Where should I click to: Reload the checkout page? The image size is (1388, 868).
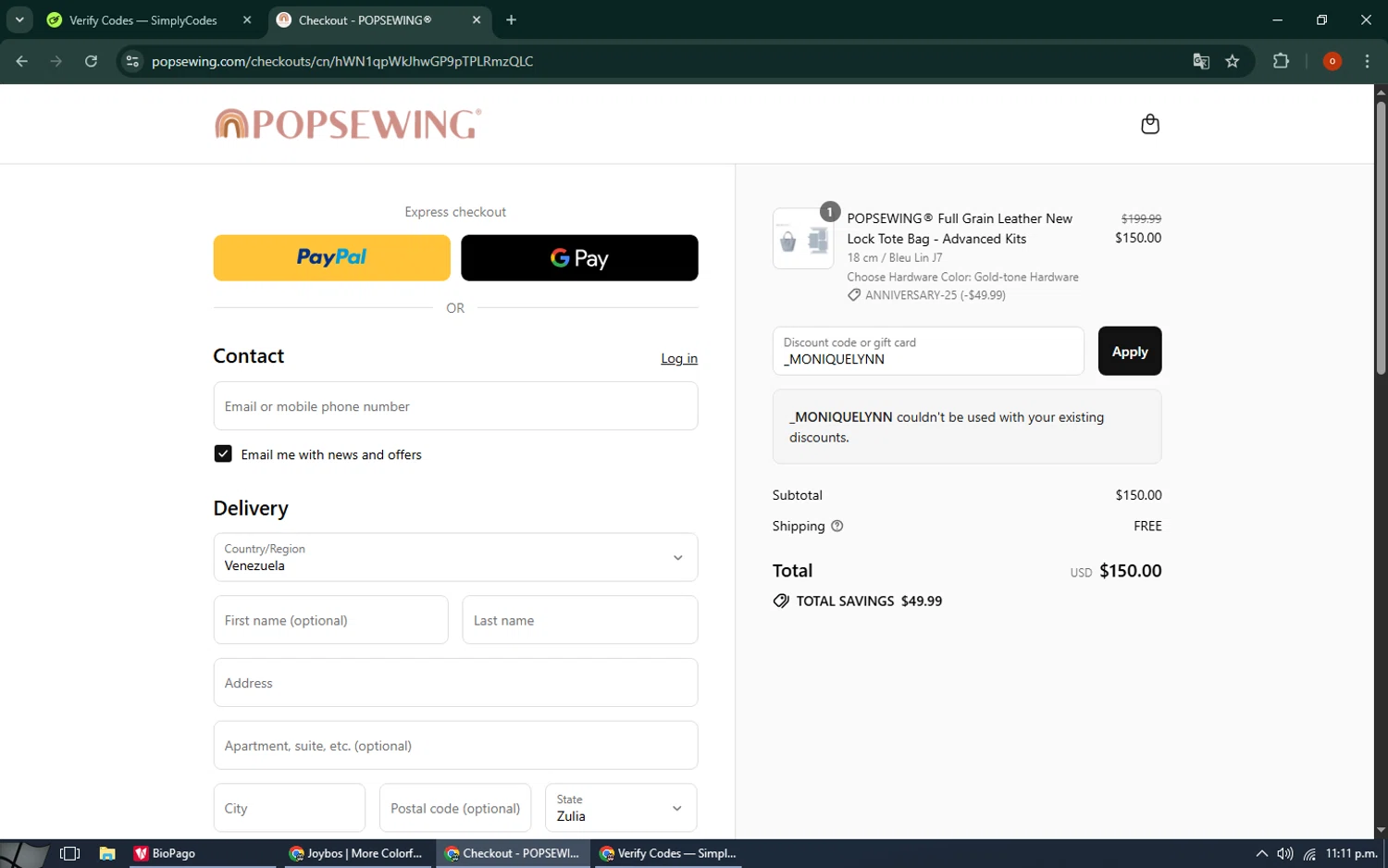pos(91,61)
